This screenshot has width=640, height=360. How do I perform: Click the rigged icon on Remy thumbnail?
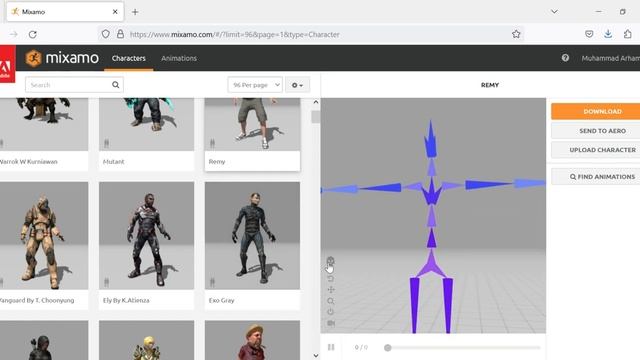click(212, 143)
